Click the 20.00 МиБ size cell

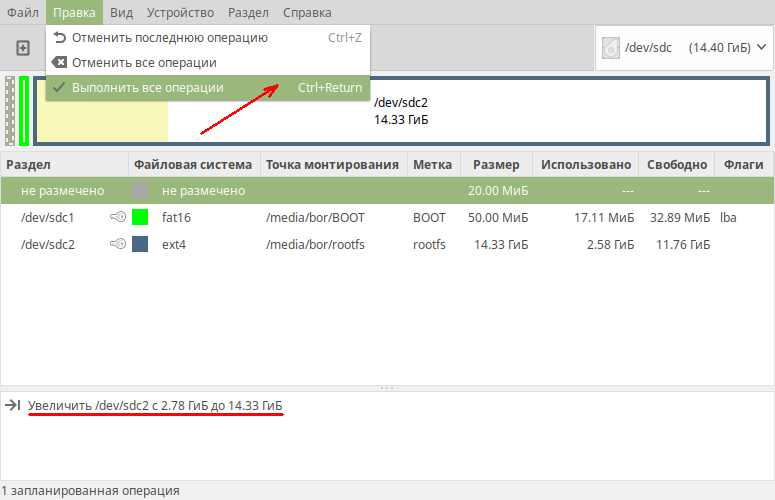[x=498, y=190]
